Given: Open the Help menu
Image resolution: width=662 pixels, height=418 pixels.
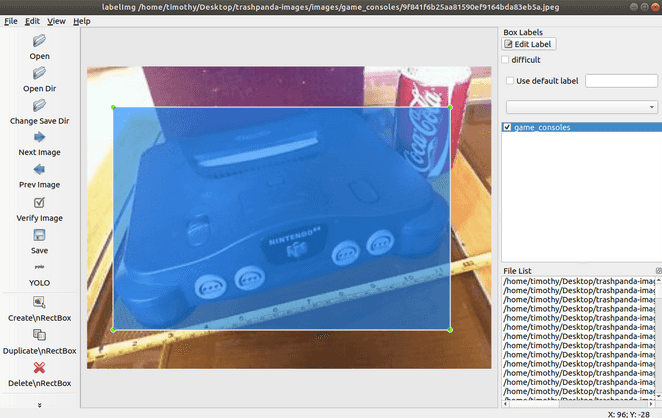Looking at the screenshot, I should tap(81, 21).
